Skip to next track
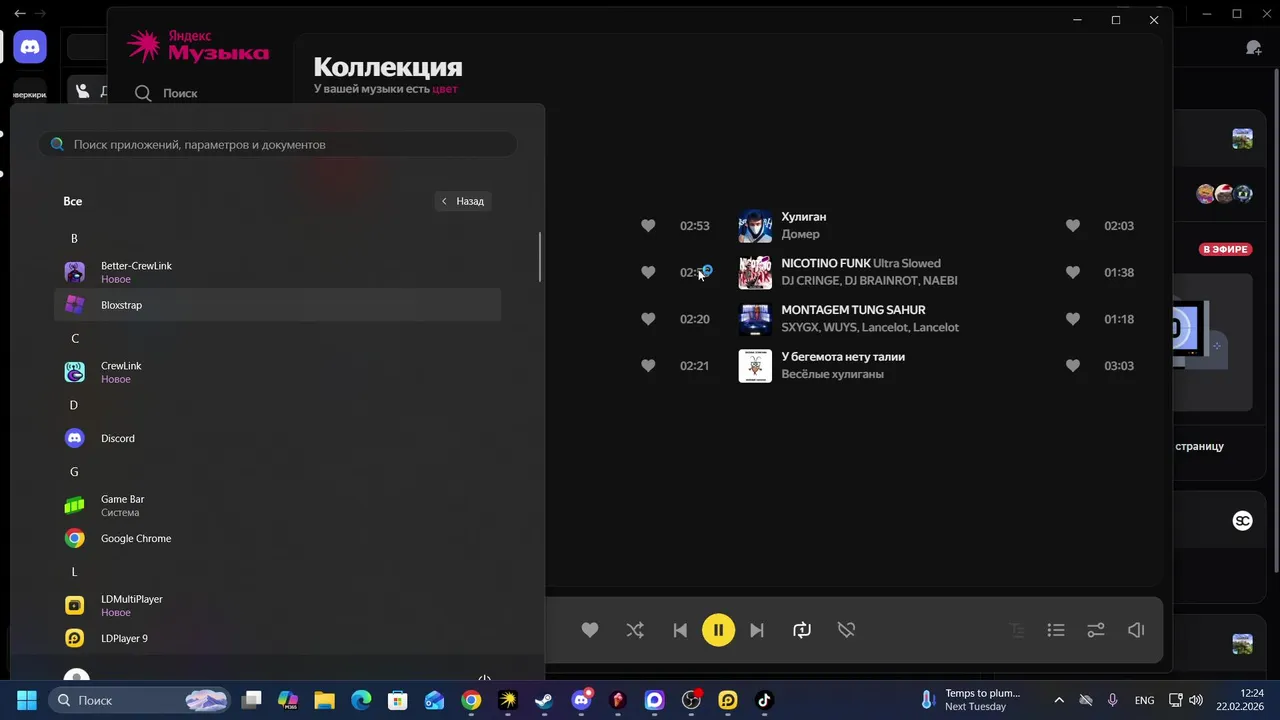 coord(757,630)
